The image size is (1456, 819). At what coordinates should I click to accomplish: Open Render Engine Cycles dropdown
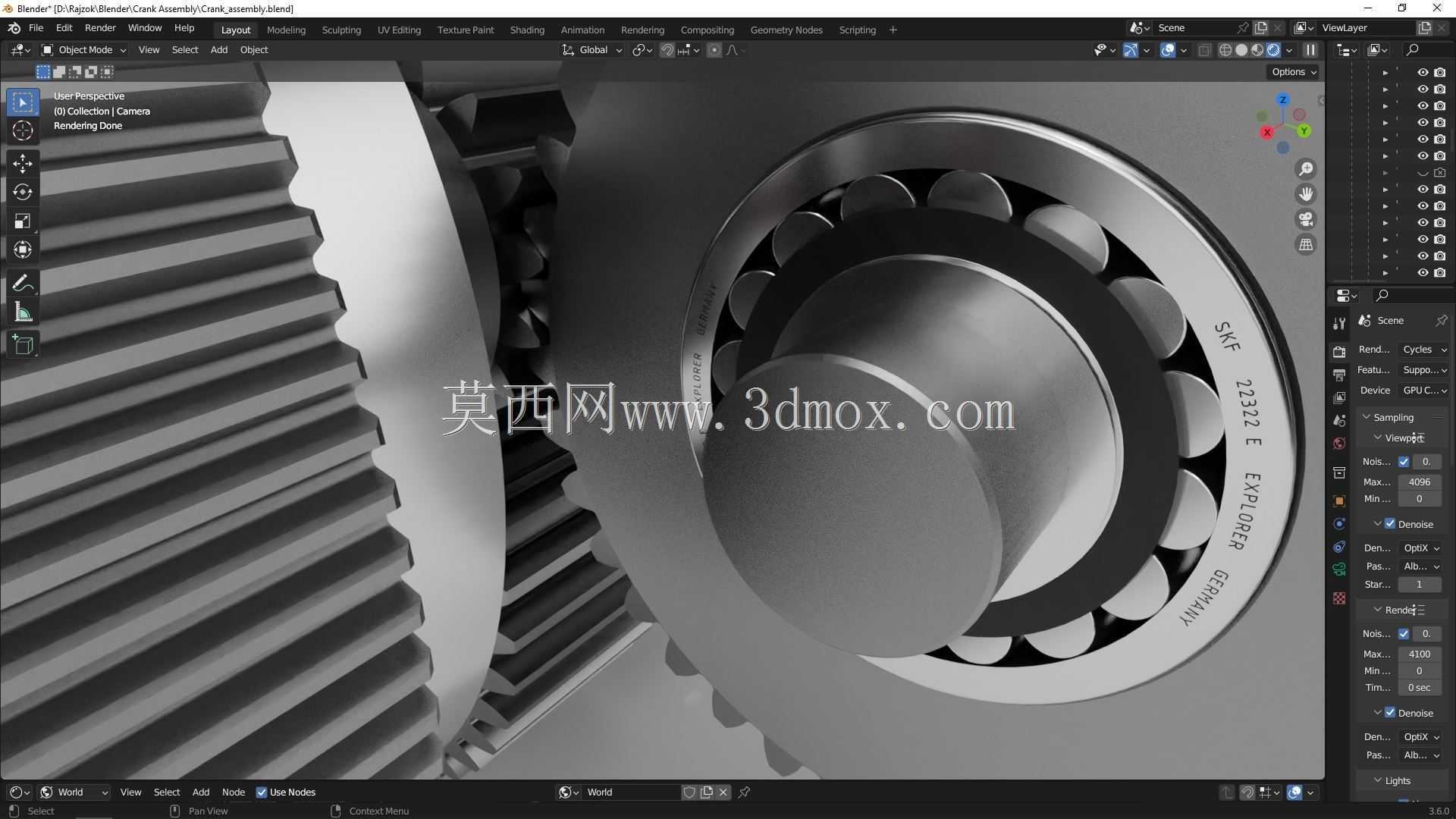1423,350
